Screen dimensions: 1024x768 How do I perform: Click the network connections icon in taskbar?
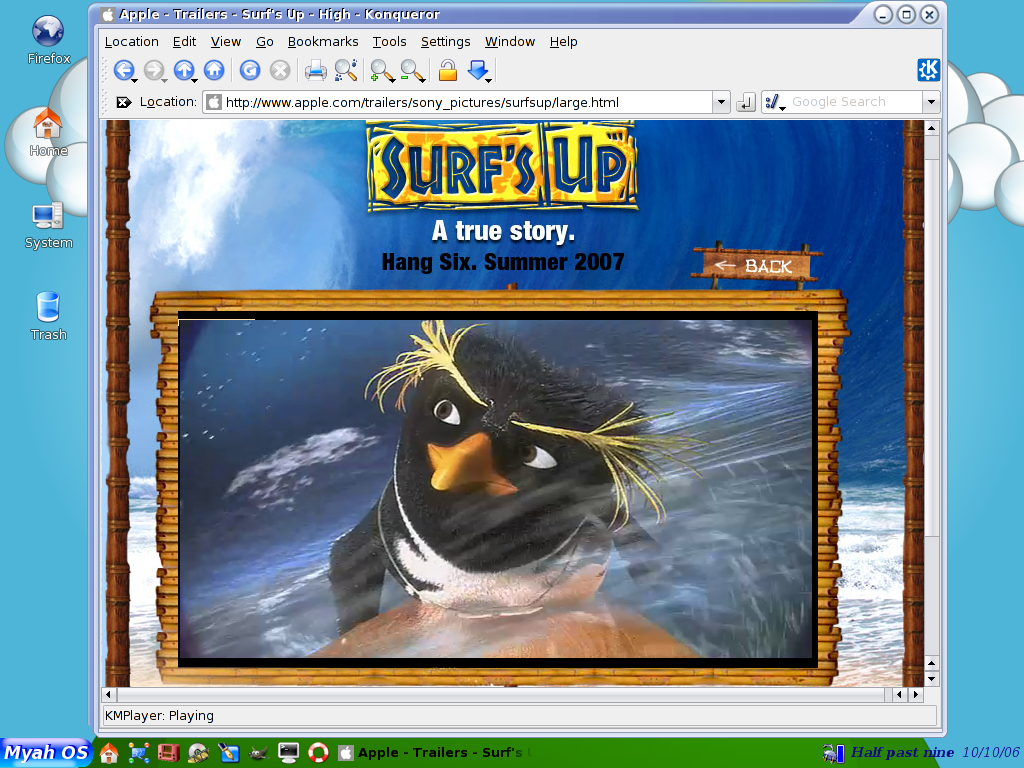click(138, 753)
